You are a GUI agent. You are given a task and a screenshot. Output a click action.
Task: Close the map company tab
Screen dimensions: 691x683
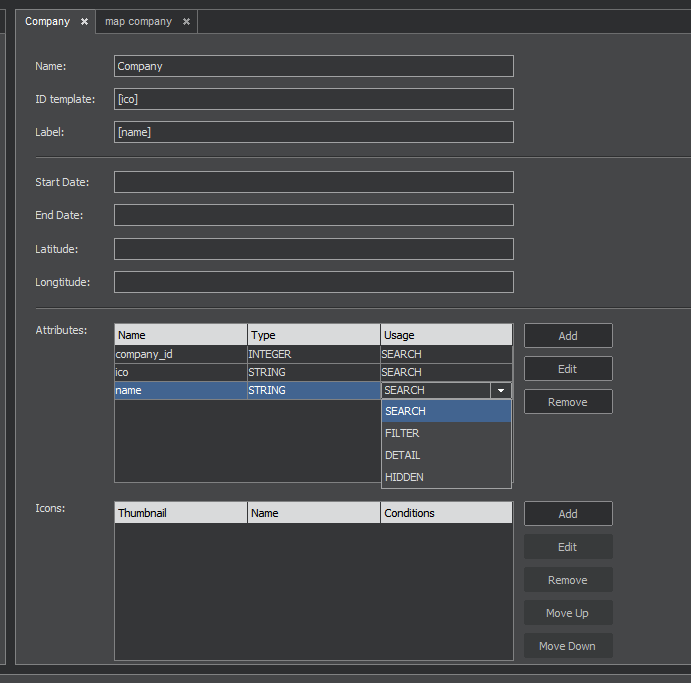coord(186,22)
